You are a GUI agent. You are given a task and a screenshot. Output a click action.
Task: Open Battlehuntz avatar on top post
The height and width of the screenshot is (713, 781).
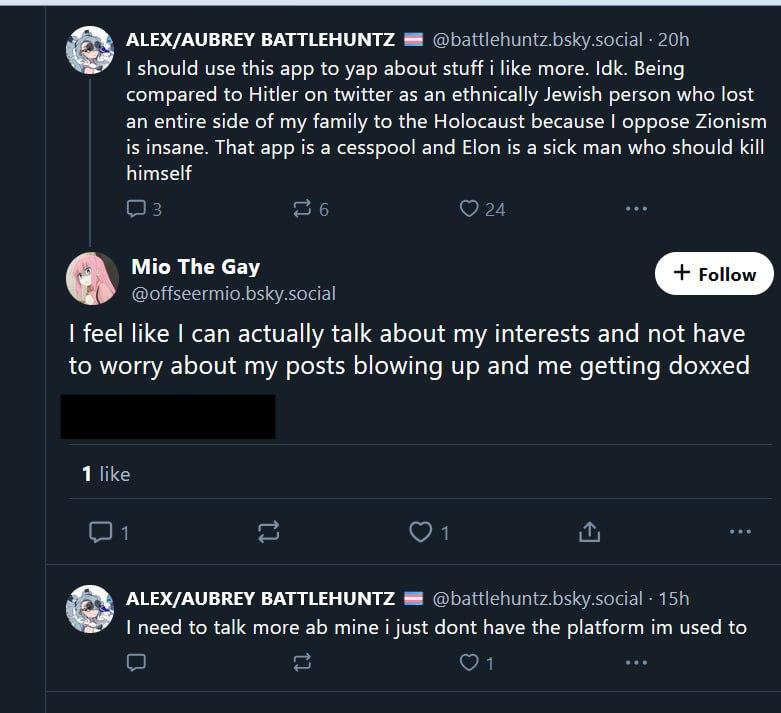pos(90,50)
